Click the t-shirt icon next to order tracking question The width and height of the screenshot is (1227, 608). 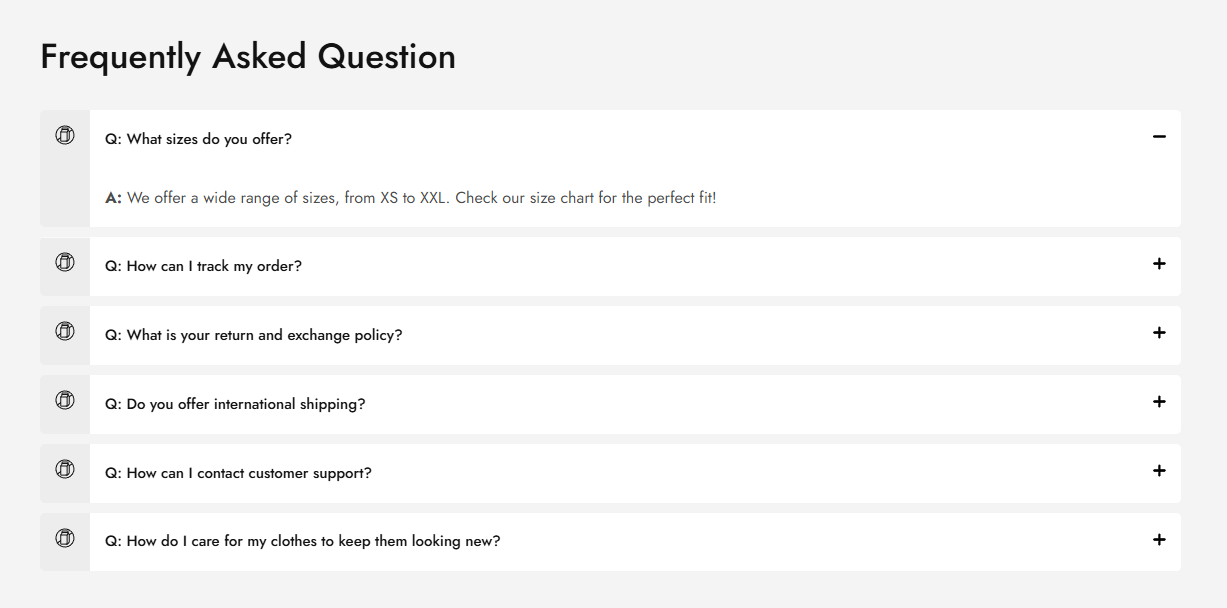tap(64, 262)
